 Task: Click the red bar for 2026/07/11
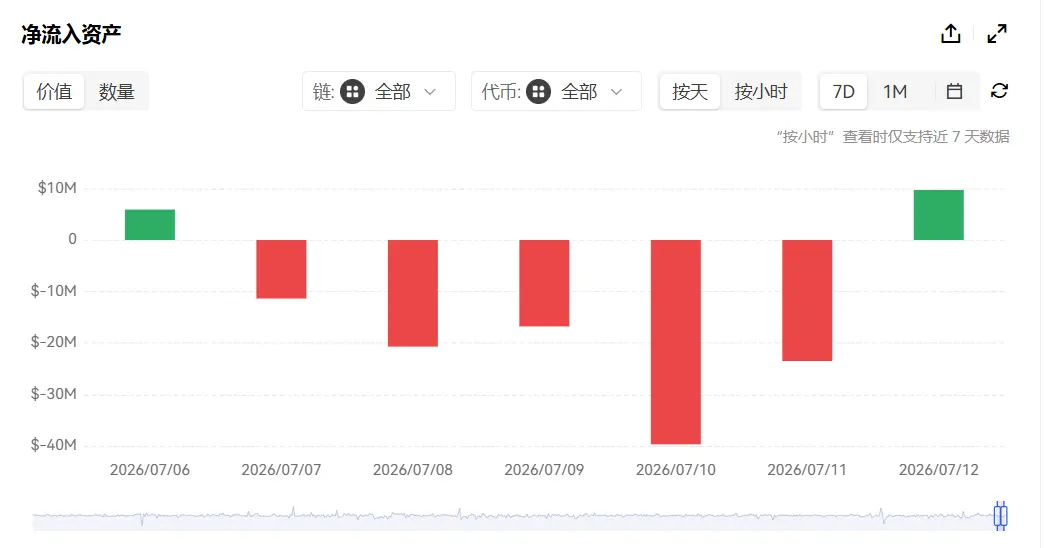(x=807, y=300)
